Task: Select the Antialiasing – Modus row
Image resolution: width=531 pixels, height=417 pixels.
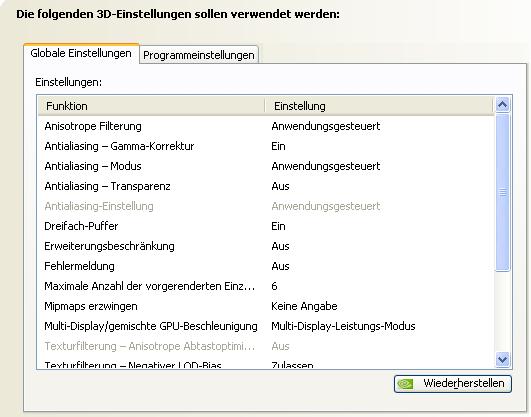Action: (266, 166)
